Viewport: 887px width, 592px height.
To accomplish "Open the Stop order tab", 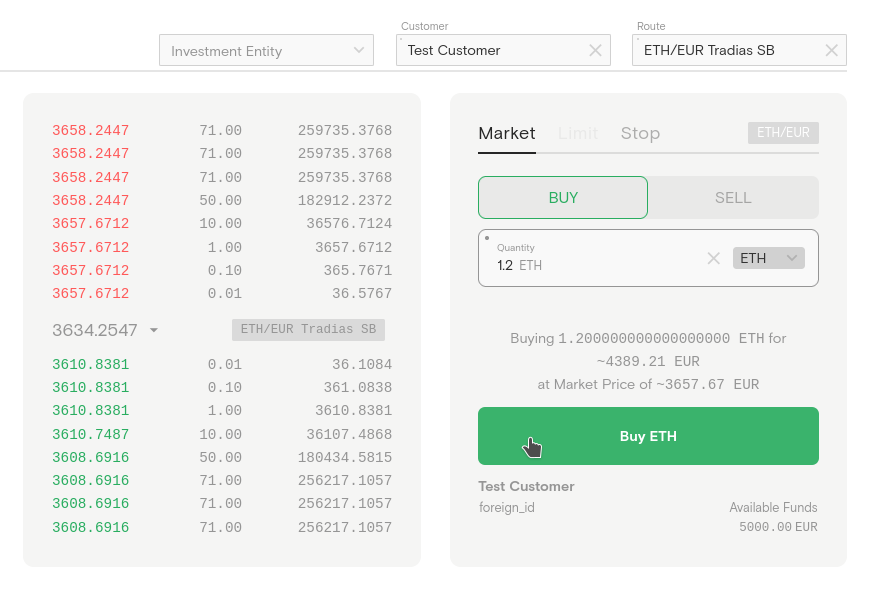I will 640,133.
